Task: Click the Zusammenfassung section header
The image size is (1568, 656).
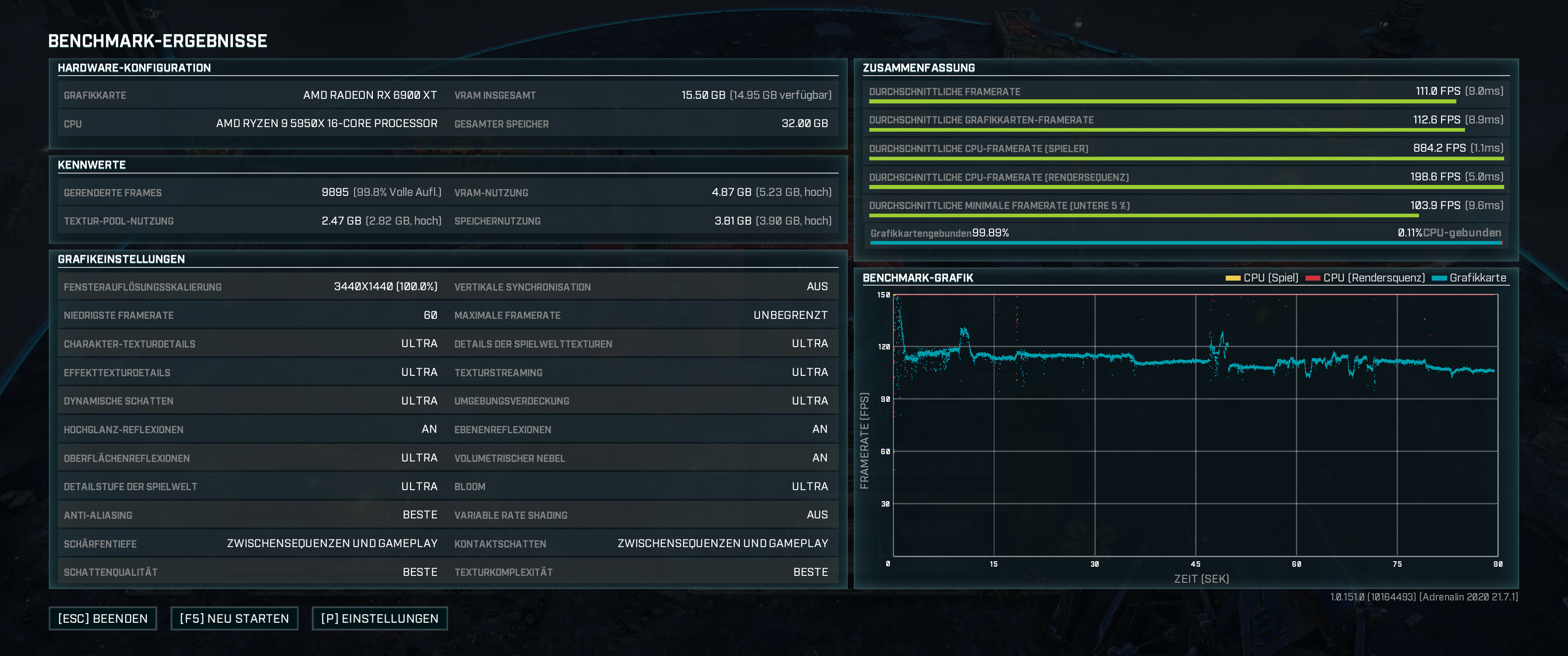Action: coord(918,67)
